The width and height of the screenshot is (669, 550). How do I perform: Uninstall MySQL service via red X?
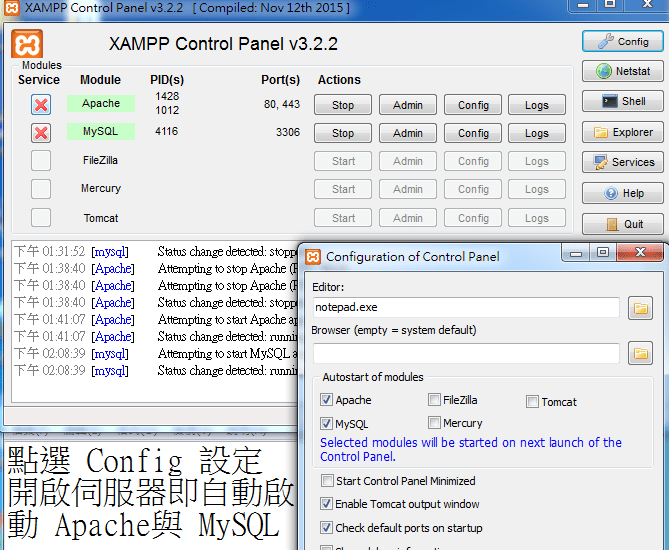41,133
